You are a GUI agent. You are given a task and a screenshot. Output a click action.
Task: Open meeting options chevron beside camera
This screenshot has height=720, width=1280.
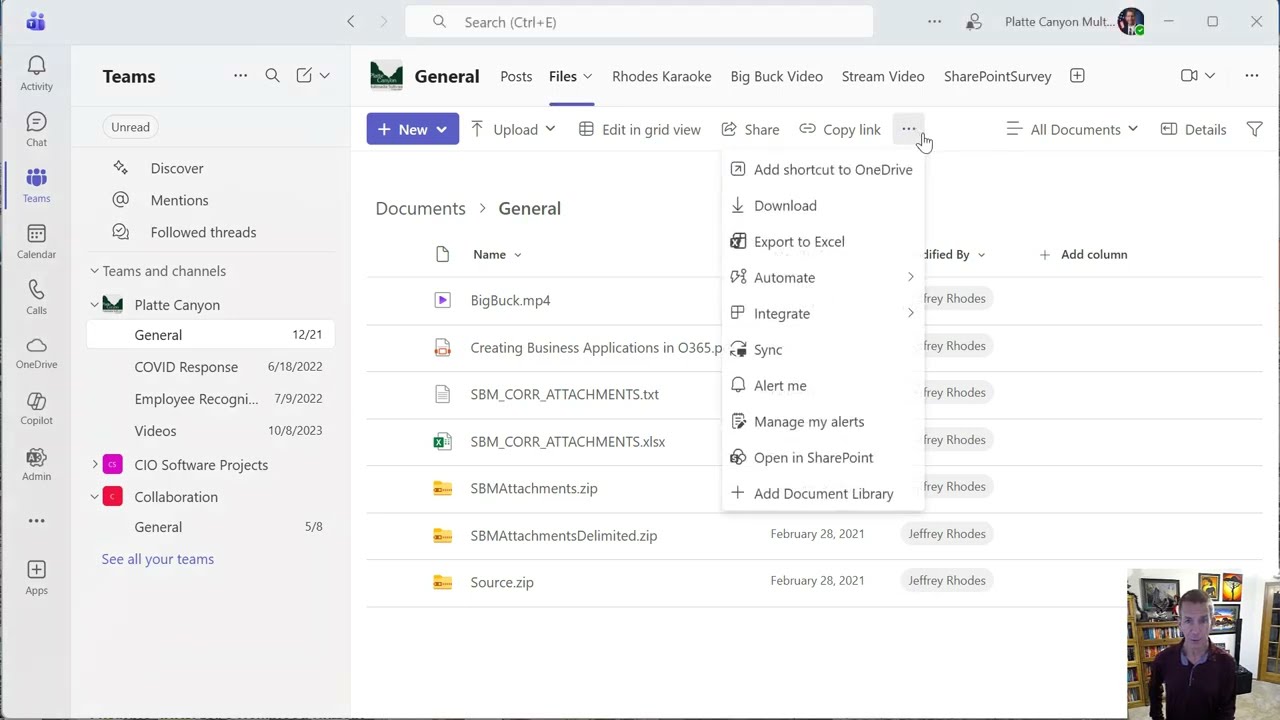pyautogui.click(x=1210, y=76)
